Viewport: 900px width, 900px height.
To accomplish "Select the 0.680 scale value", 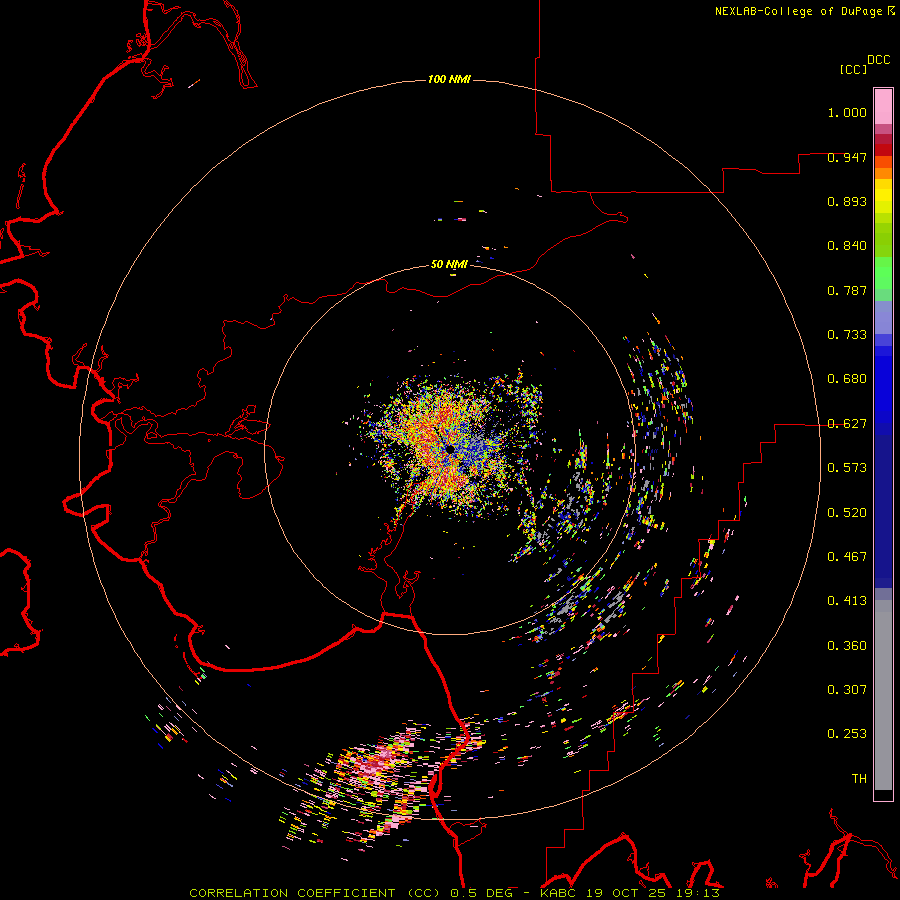I will pos(847,379).
